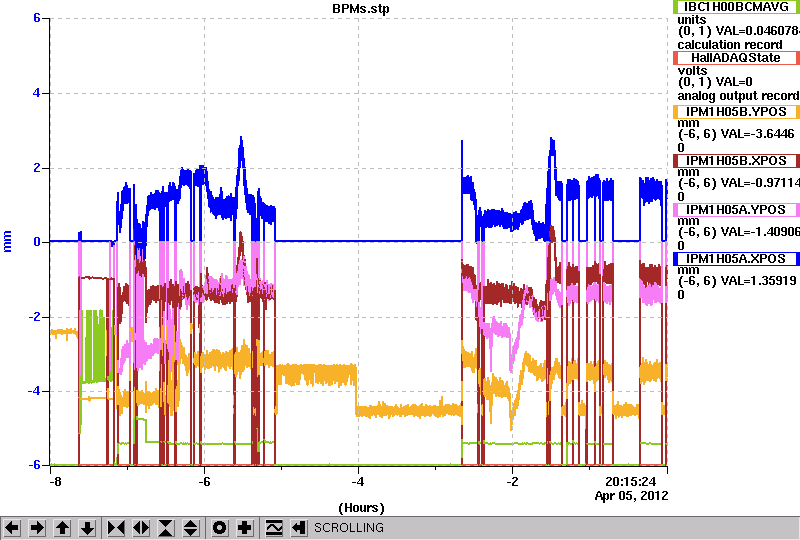Click the arrow-to-bar scroll reset icon

(299, 527)
